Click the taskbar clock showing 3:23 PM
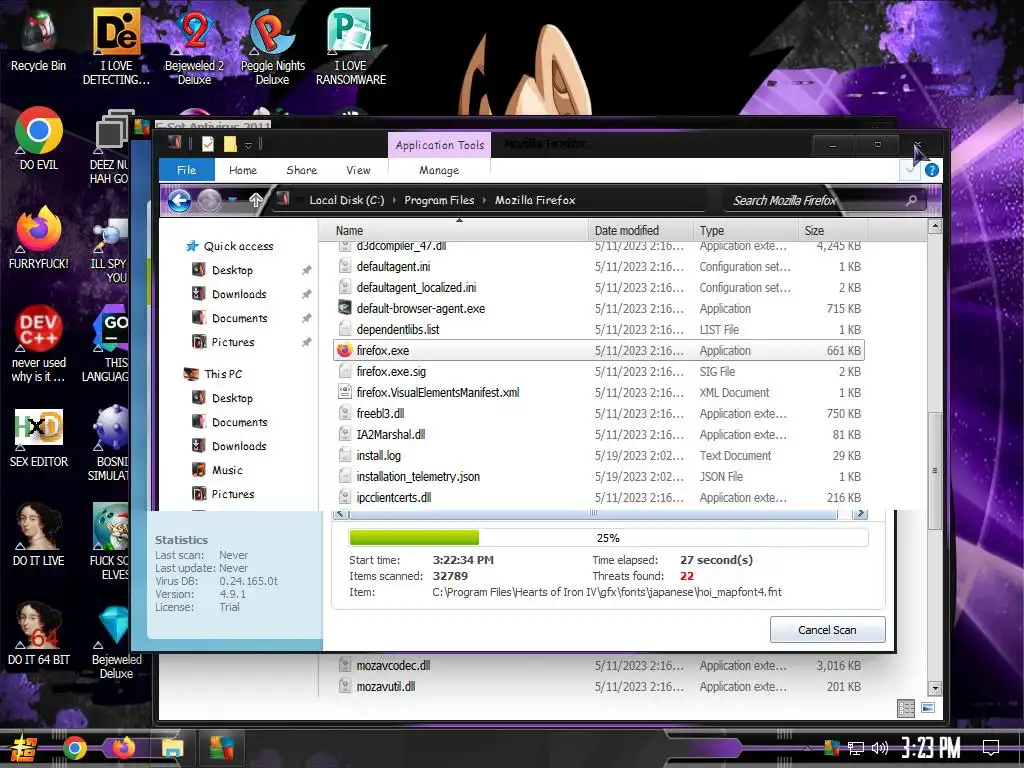This screenshot has width=1024, height=768. click(931, 748)
